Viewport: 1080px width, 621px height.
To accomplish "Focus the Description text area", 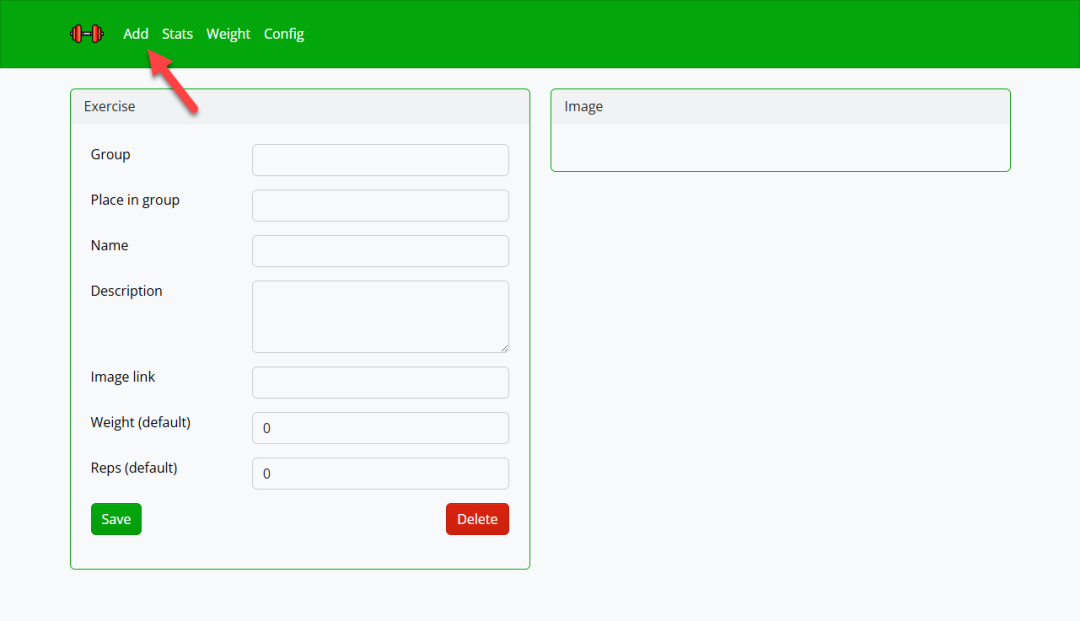I will [x=380, y=317].
